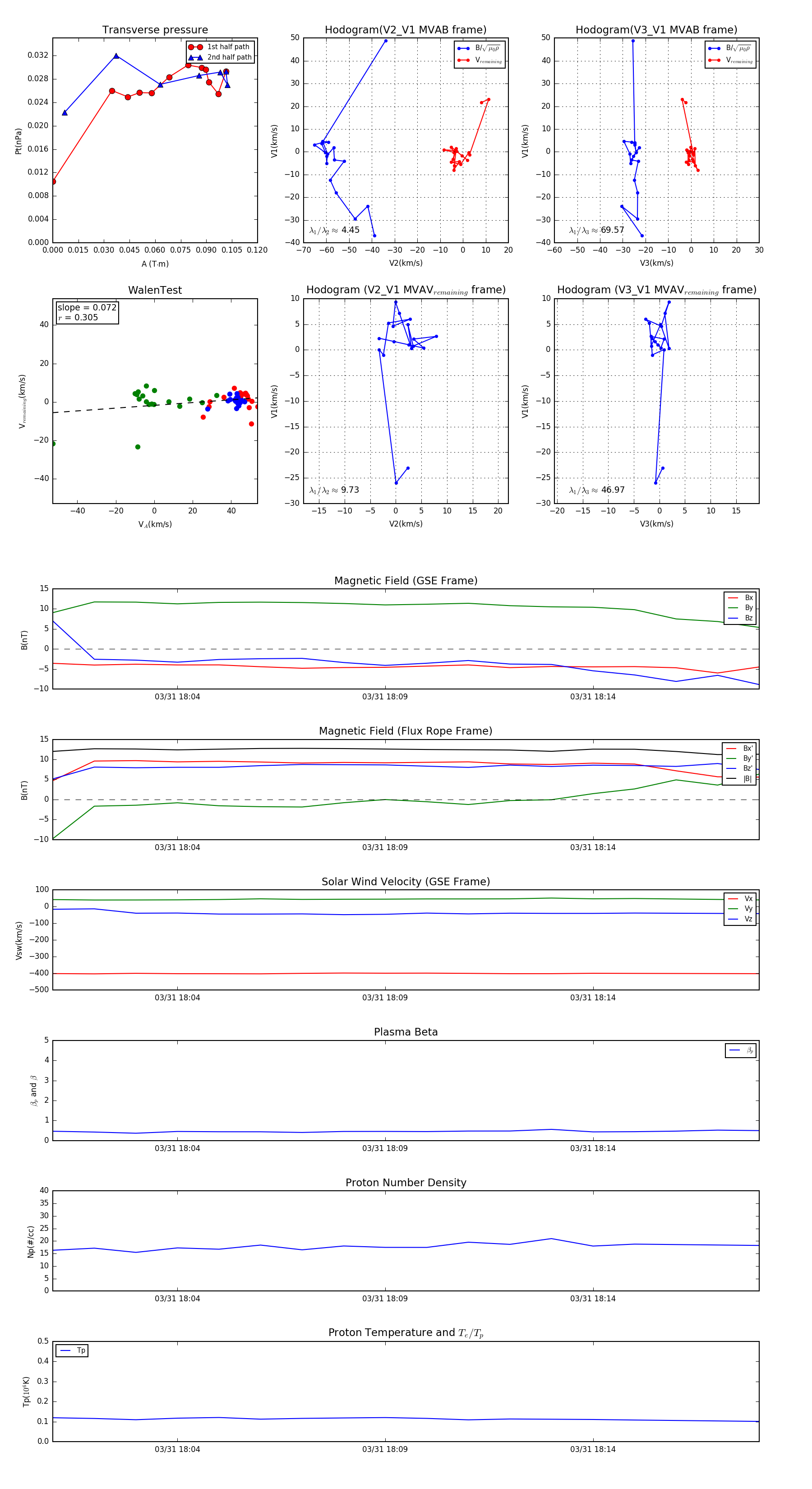Select the 'Vz' legend entry
812x1489 pixels.
tap(740, 919)
